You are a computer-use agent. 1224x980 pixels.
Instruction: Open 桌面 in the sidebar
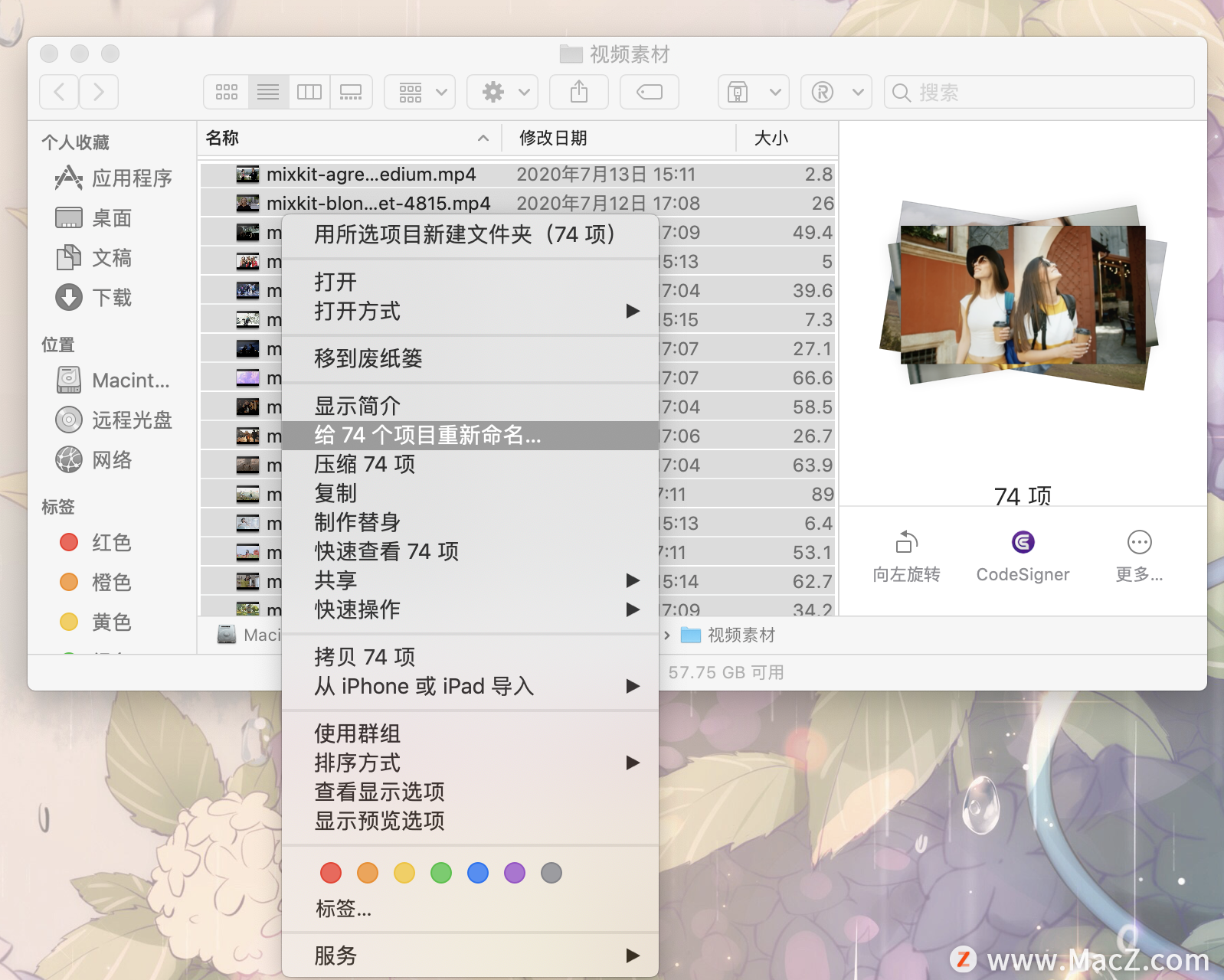[x=93, y=218]
